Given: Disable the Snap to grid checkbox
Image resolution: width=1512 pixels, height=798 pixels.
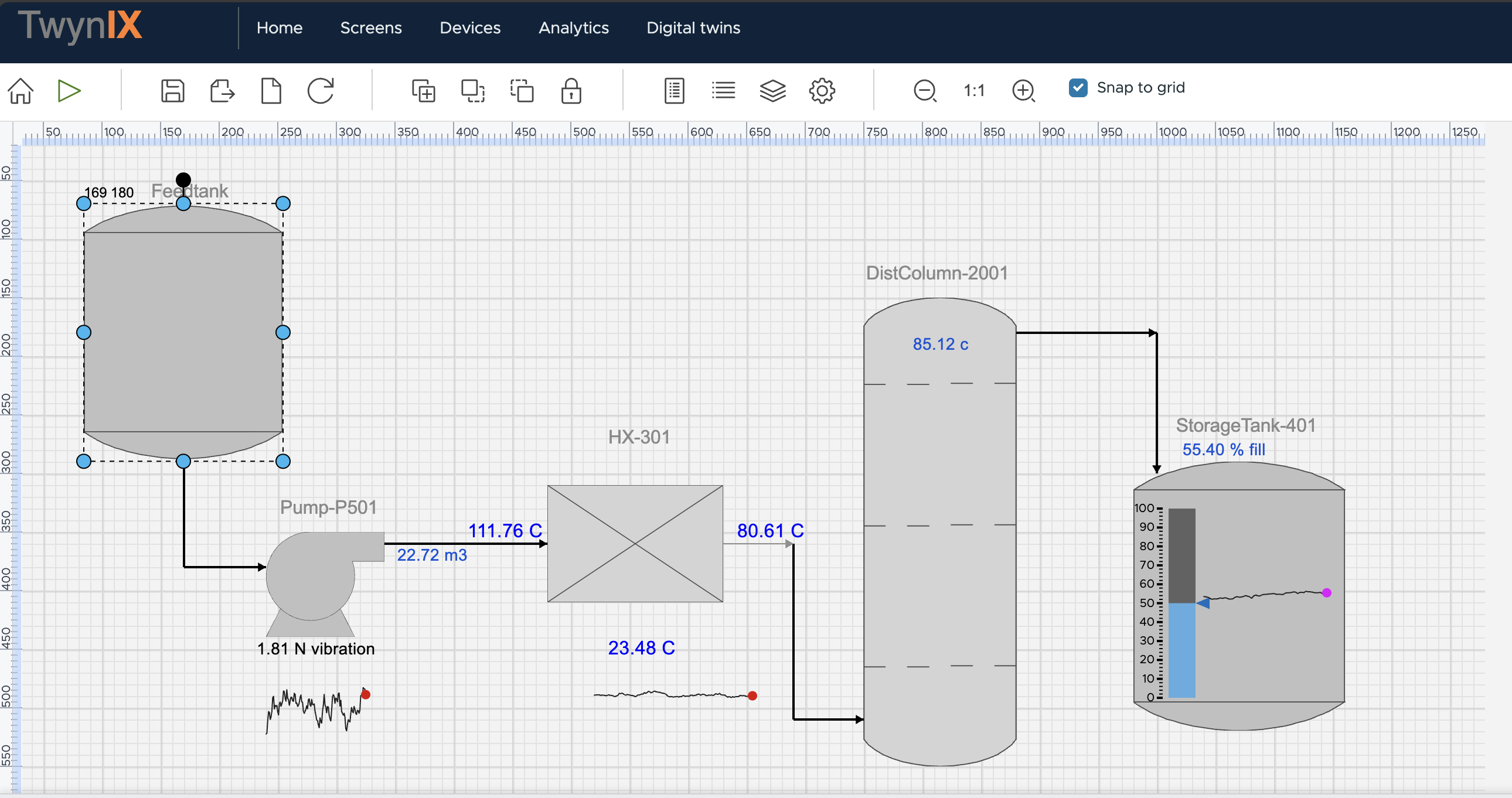Looking at the screenshot, I should pos(1078,87).
